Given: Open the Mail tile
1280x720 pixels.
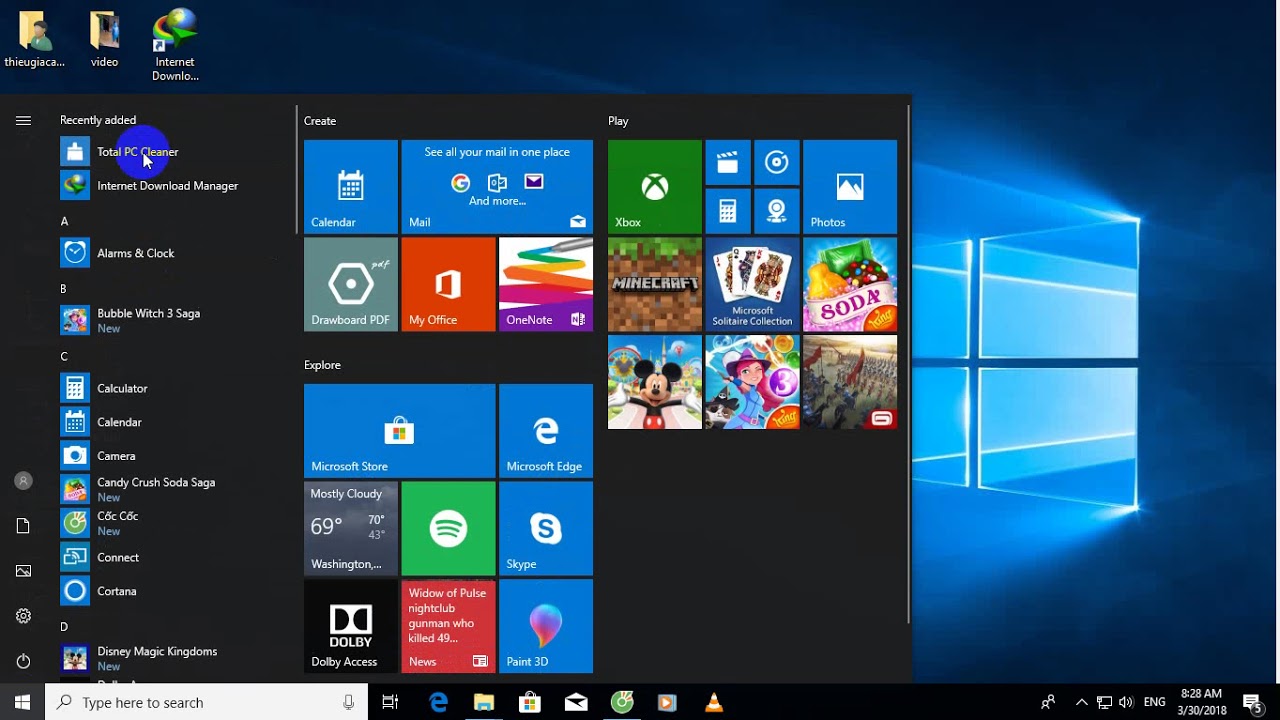Looking at the screenshot, I should [497, 187].
